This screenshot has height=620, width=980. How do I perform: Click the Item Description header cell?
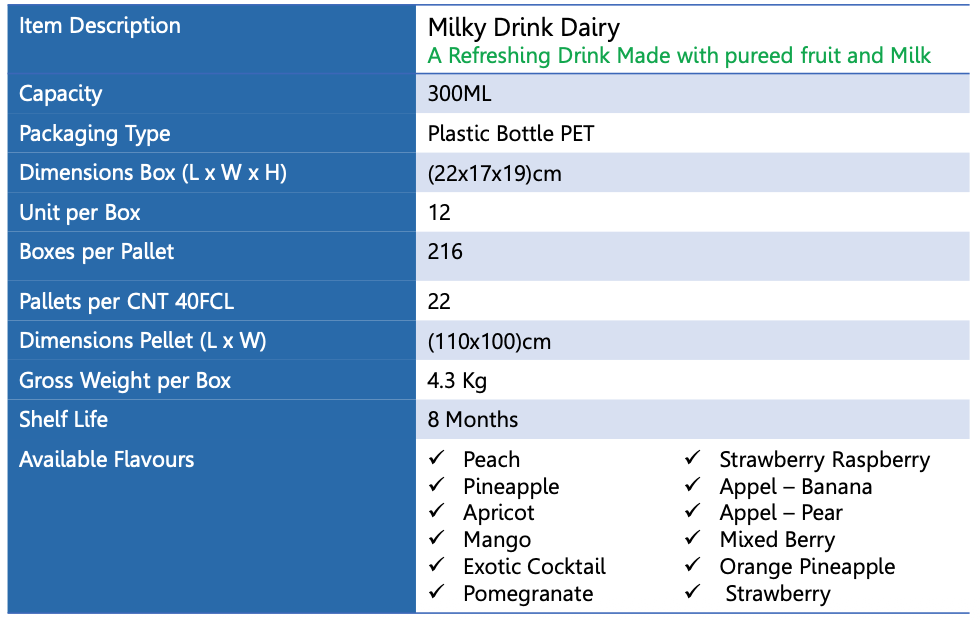coord(100,26)
